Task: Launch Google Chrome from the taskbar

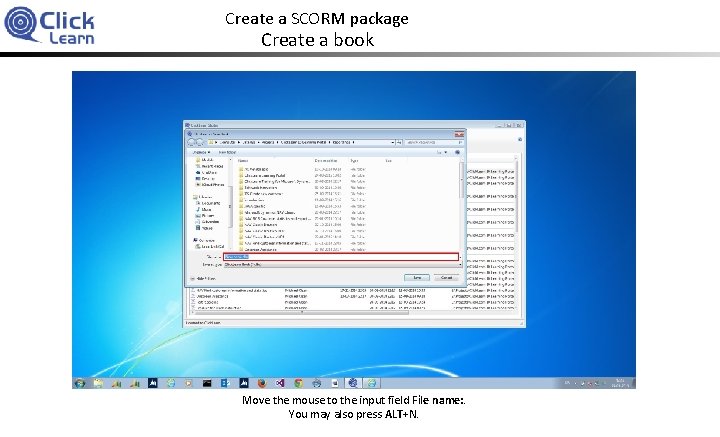Action: (x=298, y=383)
